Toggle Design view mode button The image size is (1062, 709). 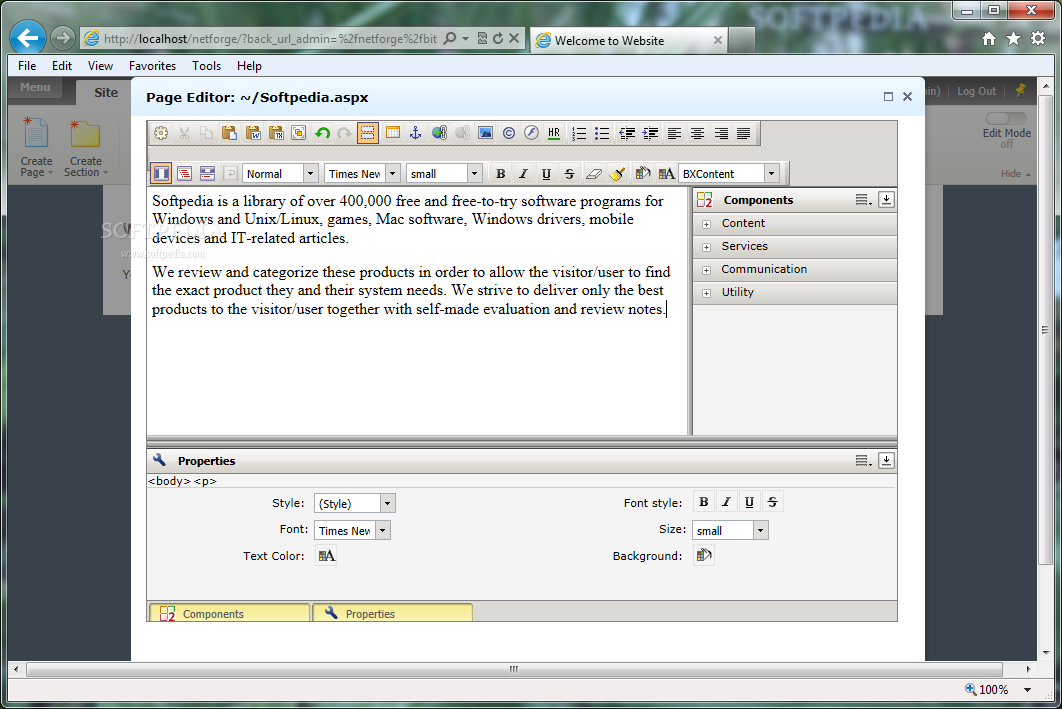(x=161, y=173)
